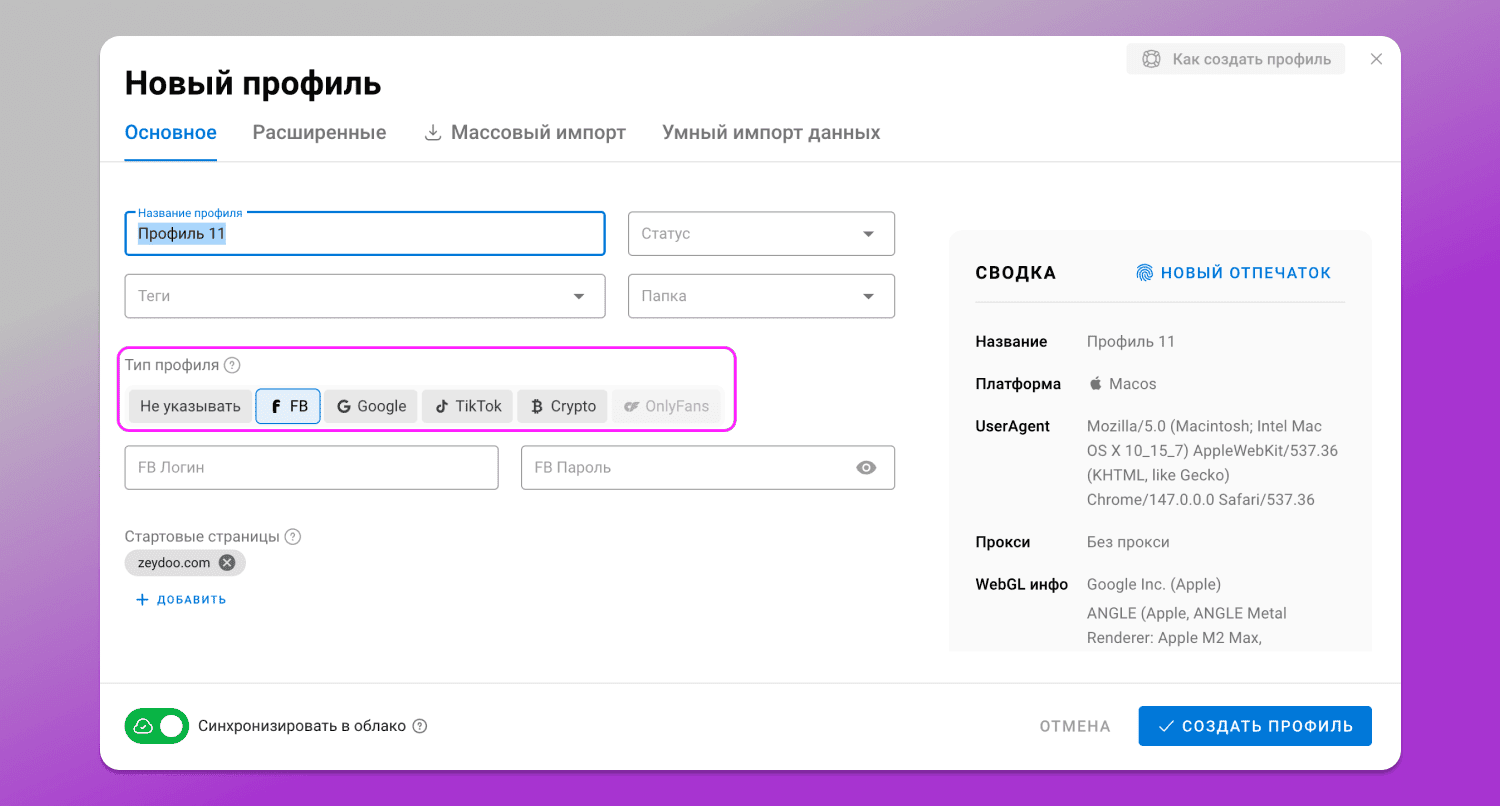Remove the zeydoo.com start page chip
Viewport: 1500px width, 806px height.
tap(227, 563)
